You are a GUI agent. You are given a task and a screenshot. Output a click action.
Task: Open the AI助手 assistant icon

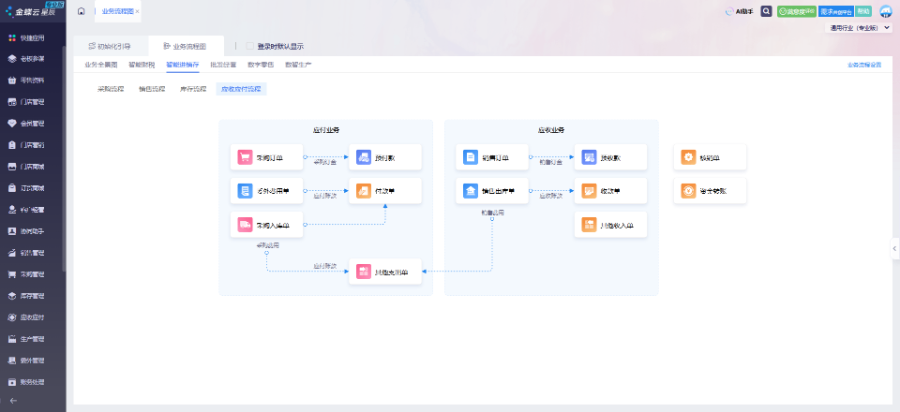pos(730,11)
